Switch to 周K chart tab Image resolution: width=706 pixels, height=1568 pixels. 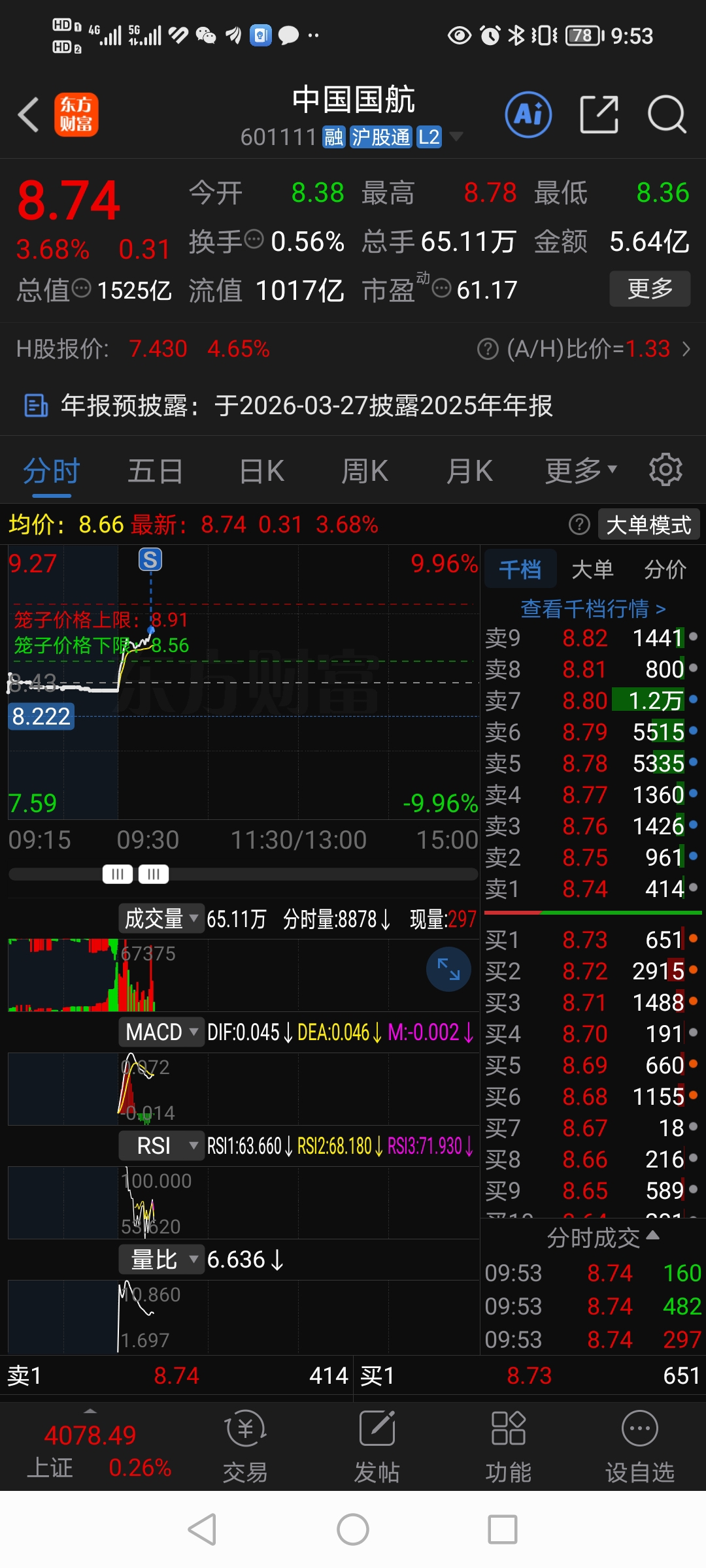365,470
